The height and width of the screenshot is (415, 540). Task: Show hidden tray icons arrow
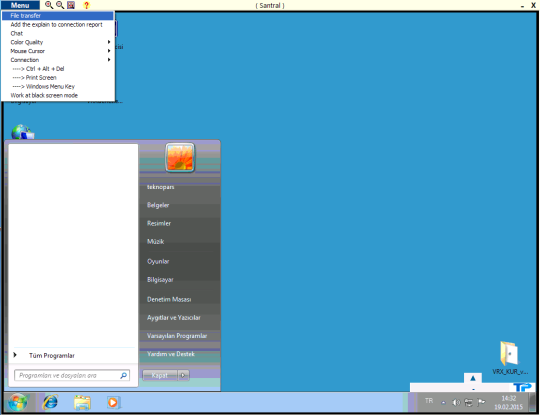(444, 402)
